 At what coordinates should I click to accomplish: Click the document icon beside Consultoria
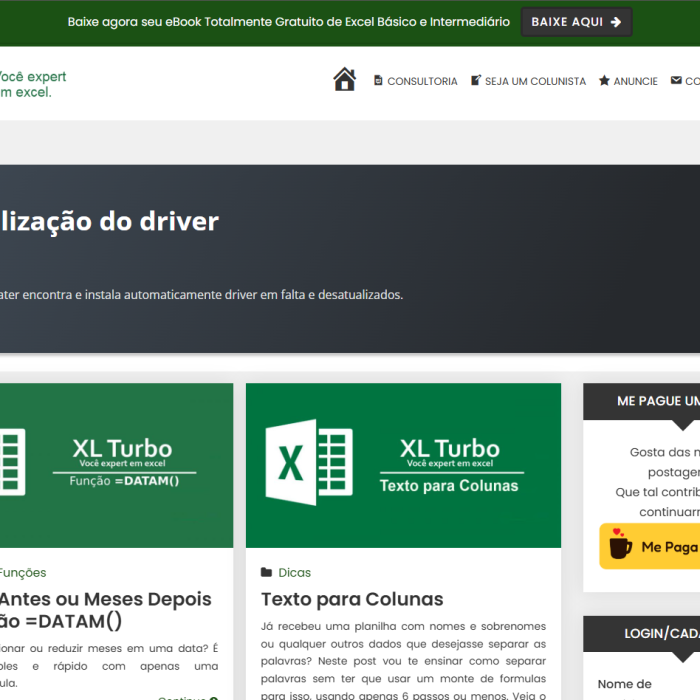coord(378,81)
